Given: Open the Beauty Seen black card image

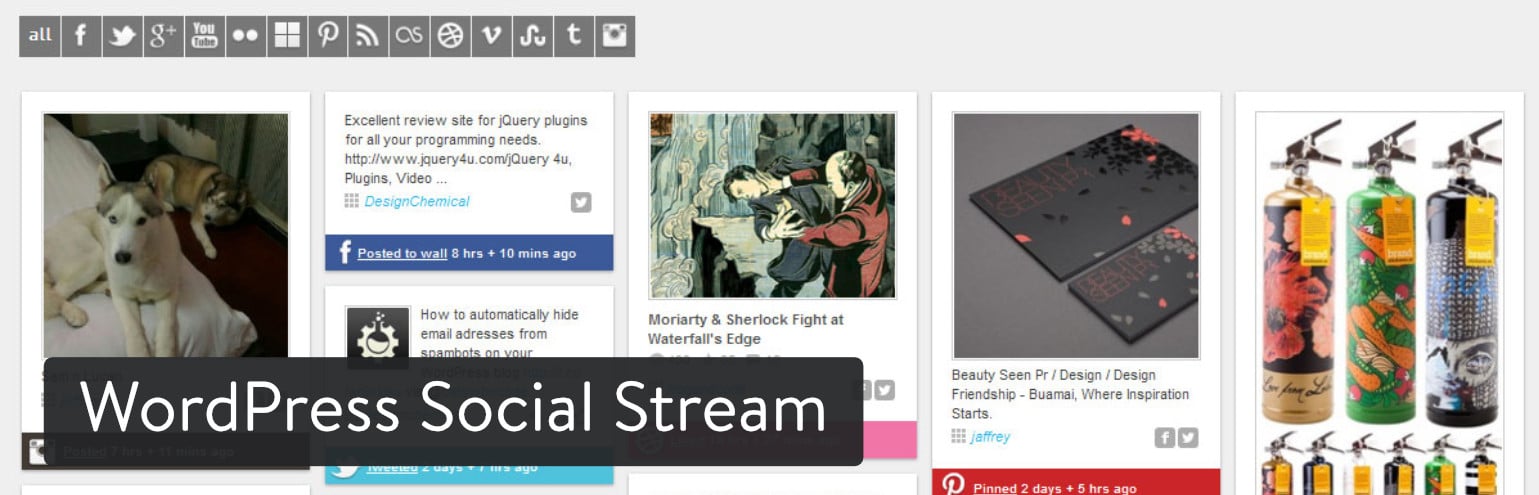Looking at the screenshot, I should point(1076,235).
